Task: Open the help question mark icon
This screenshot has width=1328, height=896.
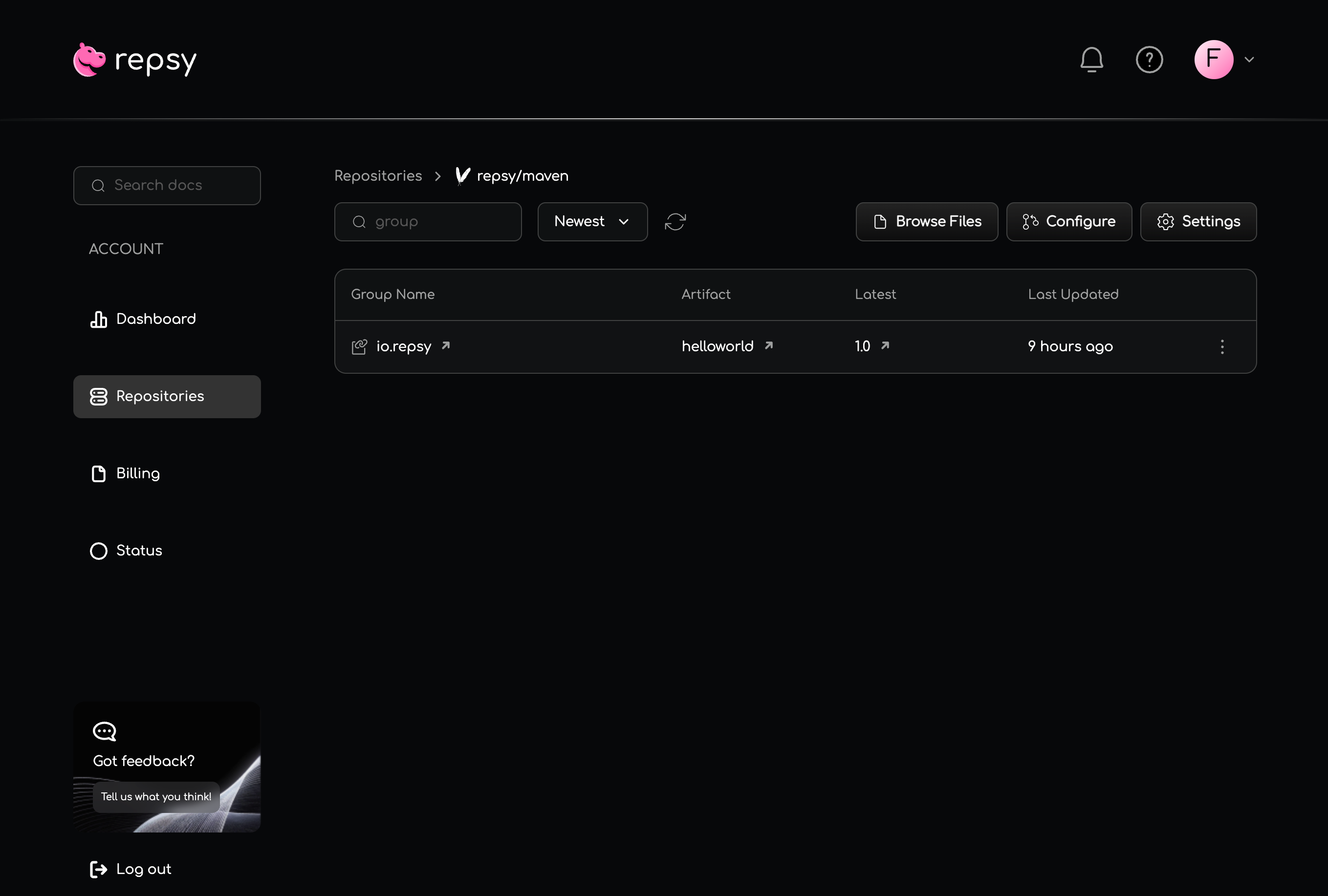Action: tap(1149, 60)
